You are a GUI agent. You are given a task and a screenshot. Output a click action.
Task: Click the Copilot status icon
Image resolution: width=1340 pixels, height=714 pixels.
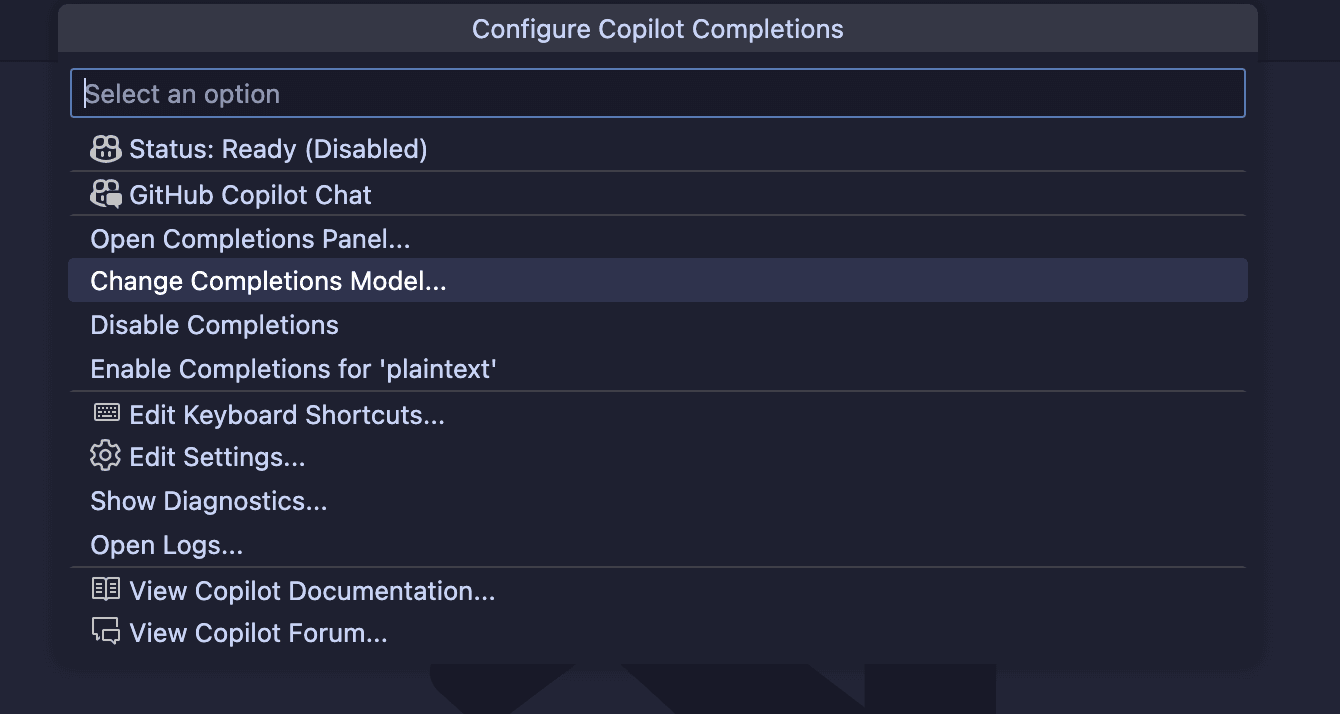click(105, 149)
